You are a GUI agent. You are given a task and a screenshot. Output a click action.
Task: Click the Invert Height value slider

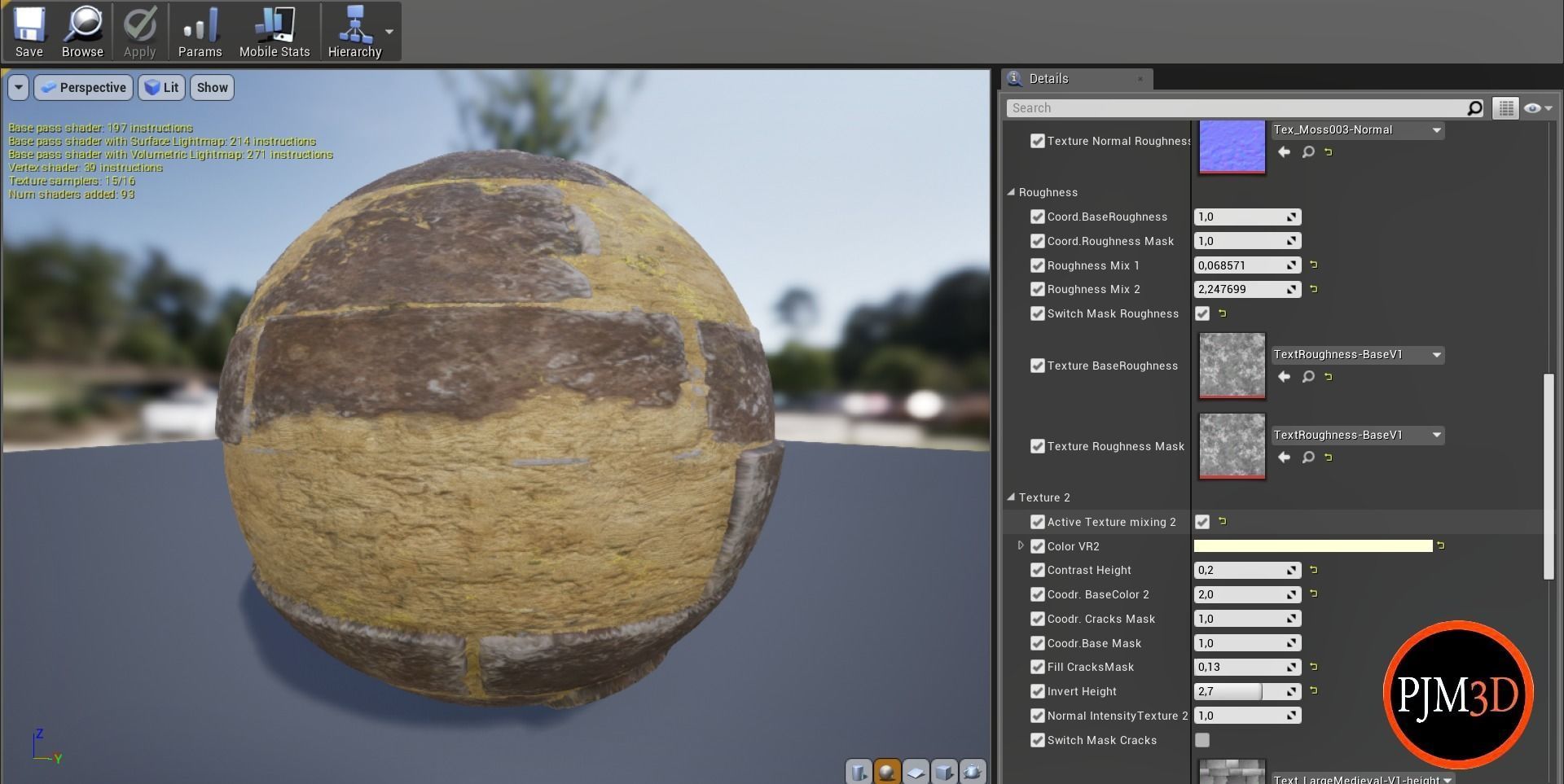[1247, 691]
